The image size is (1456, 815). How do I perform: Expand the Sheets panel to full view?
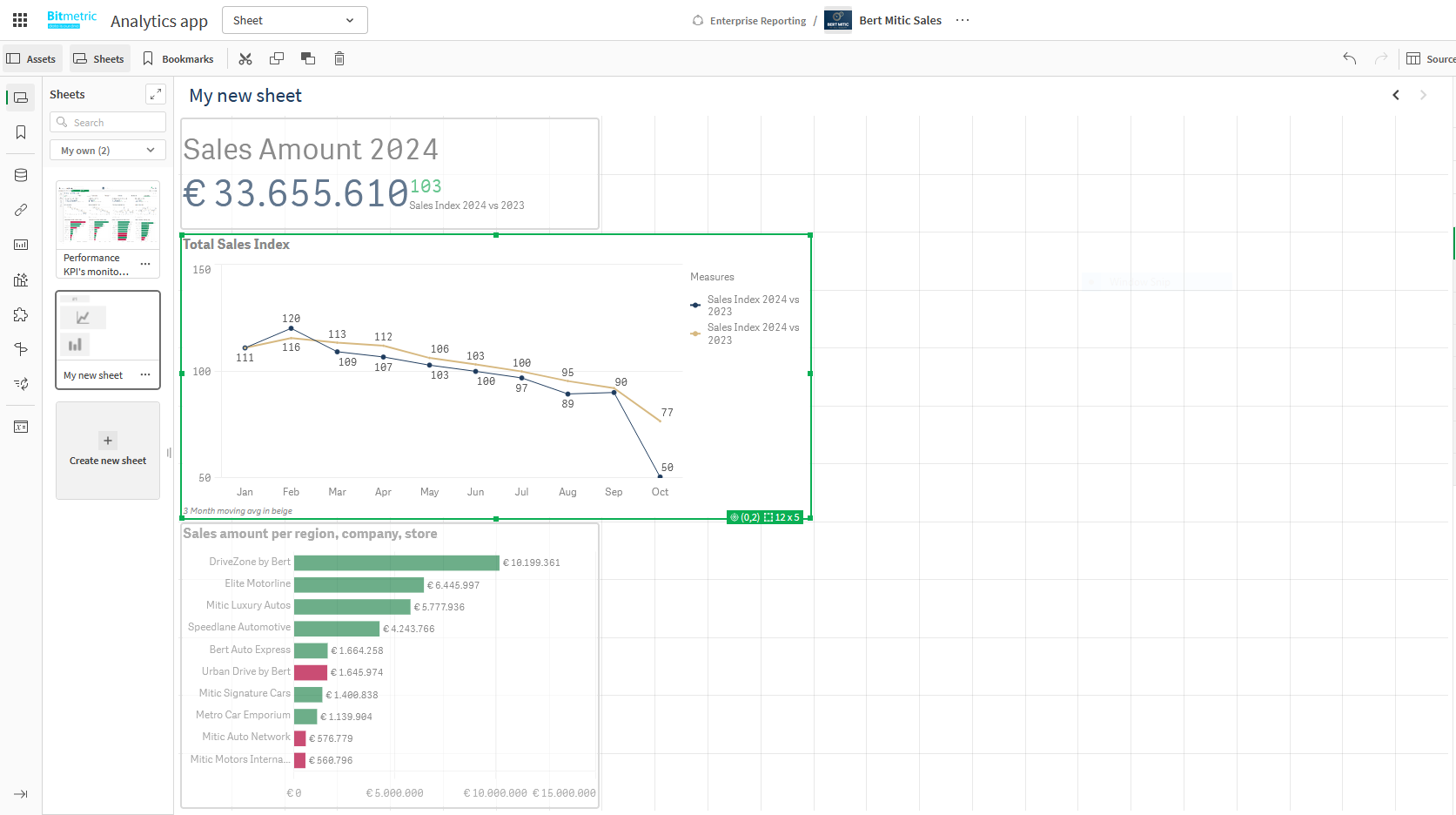[156, 94]
